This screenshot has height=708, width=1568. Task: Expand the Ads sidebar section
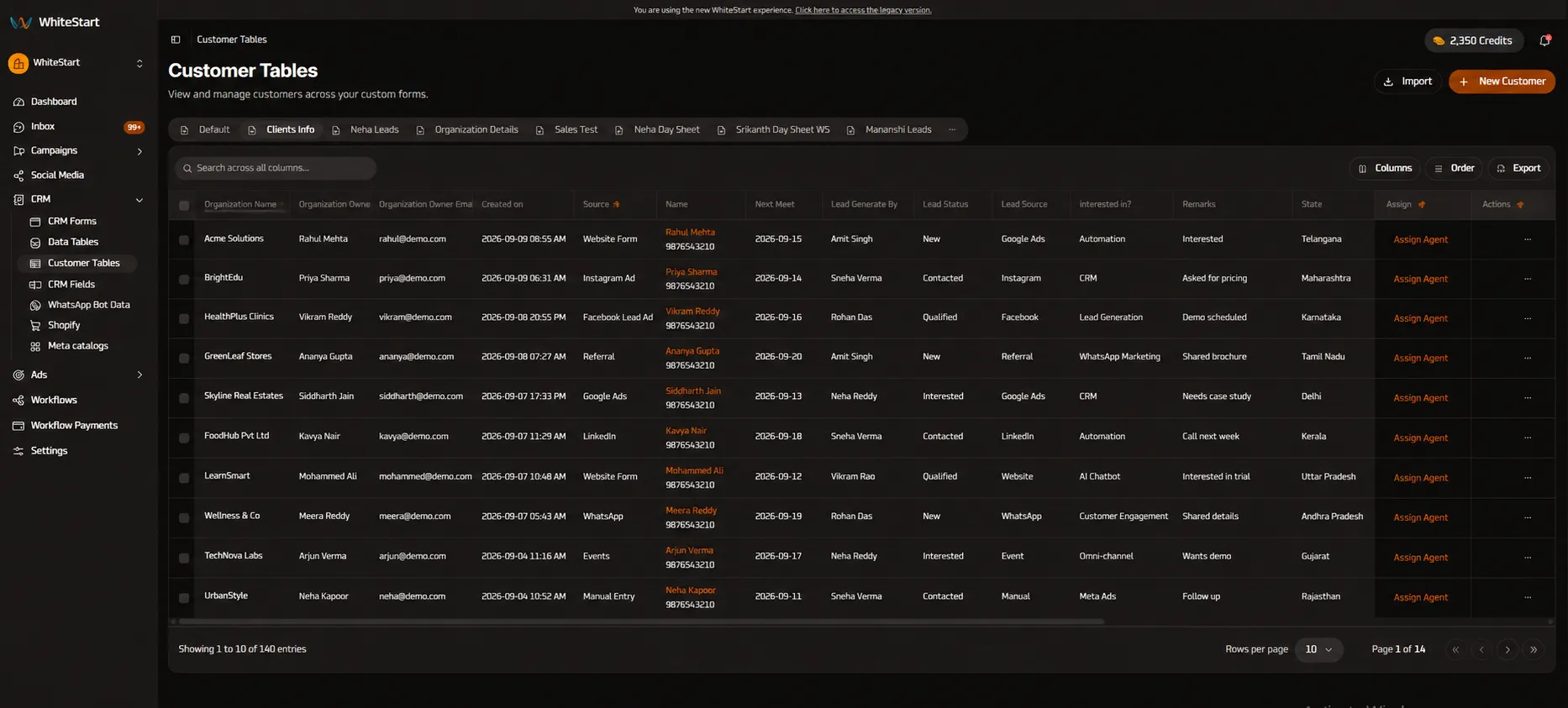pos(139,375)
